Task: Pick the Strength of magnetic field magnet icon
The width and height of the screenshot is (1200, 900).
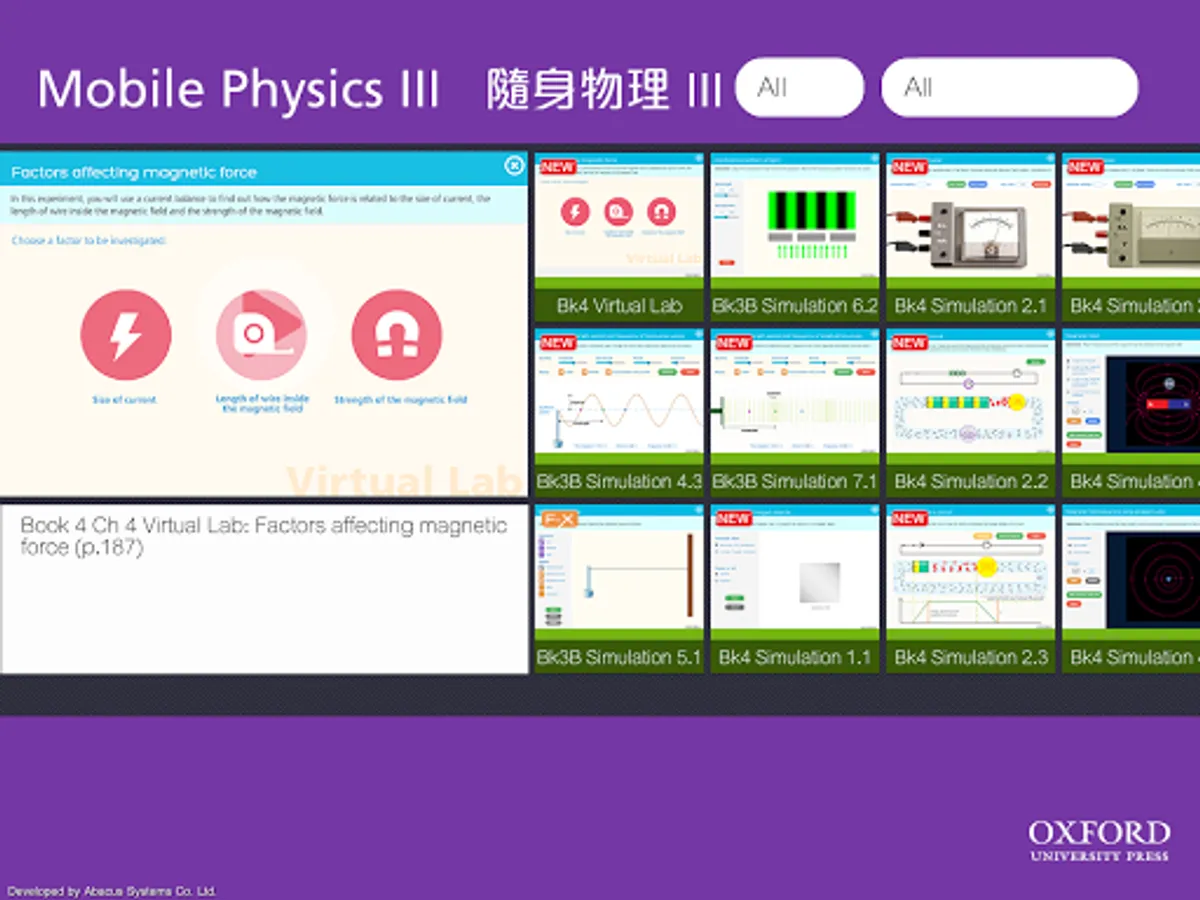Action: [x=397, y=335]
